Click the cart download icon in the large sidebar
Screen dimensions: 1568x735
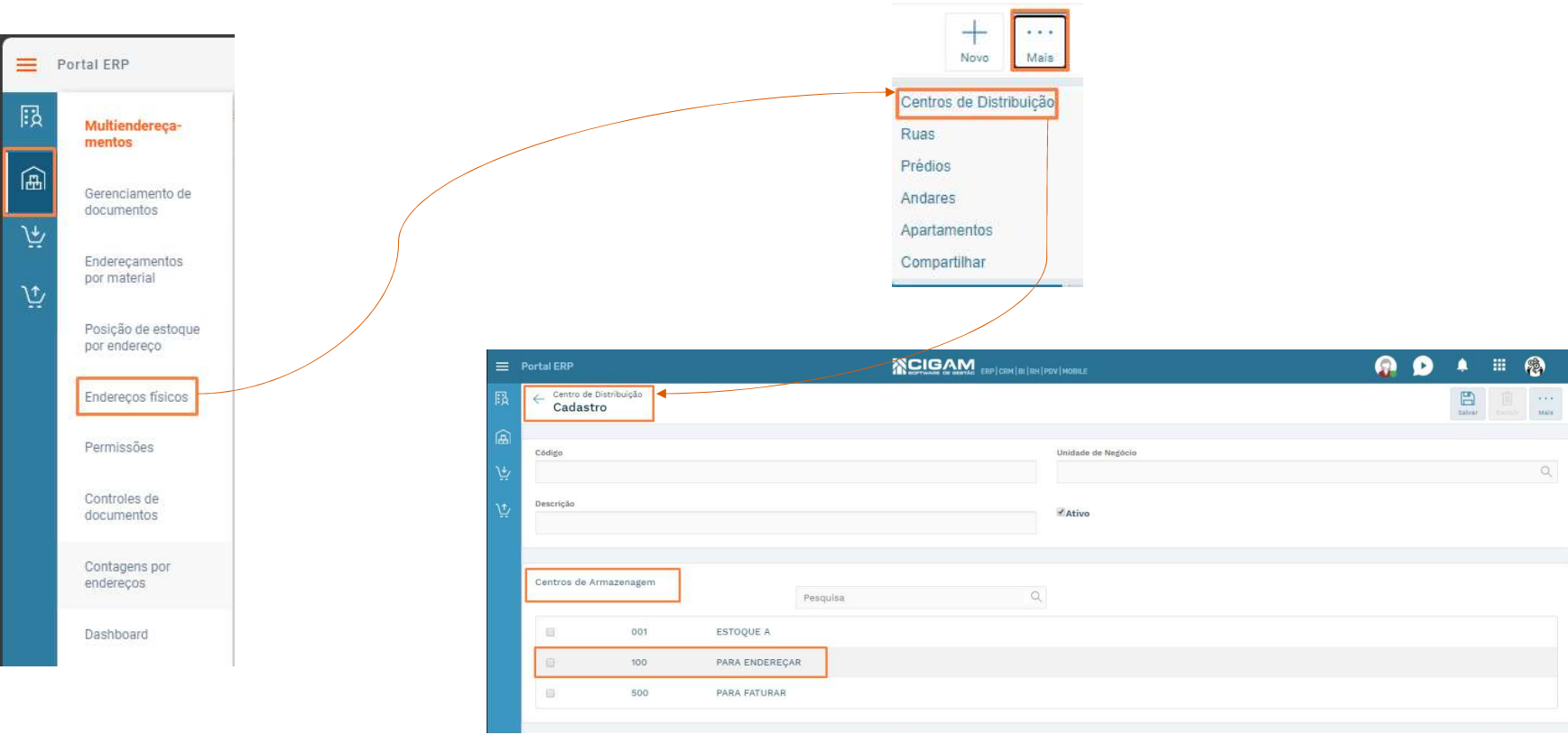click(33, 237)
